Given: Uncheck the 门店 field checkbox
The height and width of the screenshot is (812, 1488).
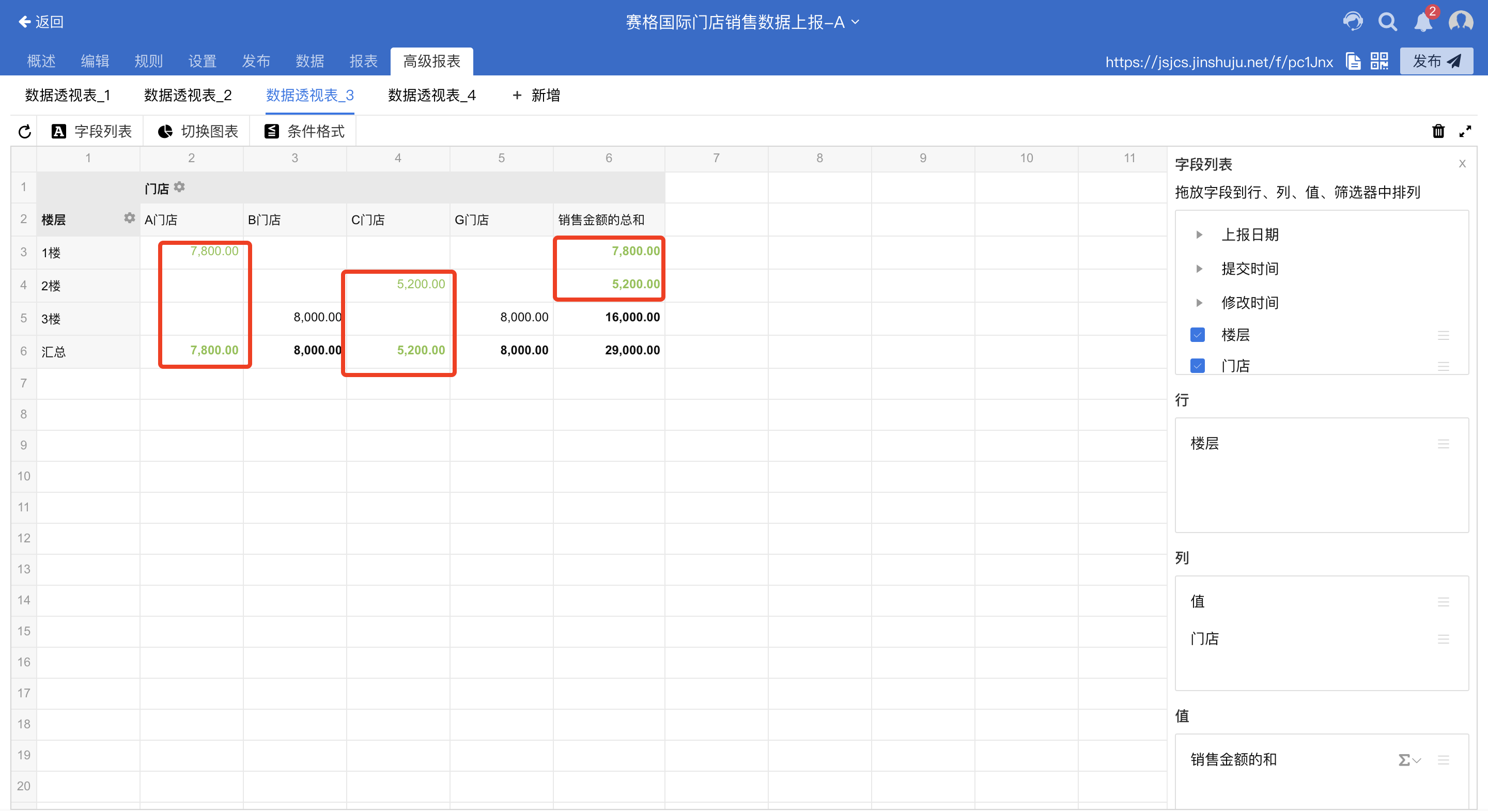Looking at the screenshot, I should (x=1198, y=366).
